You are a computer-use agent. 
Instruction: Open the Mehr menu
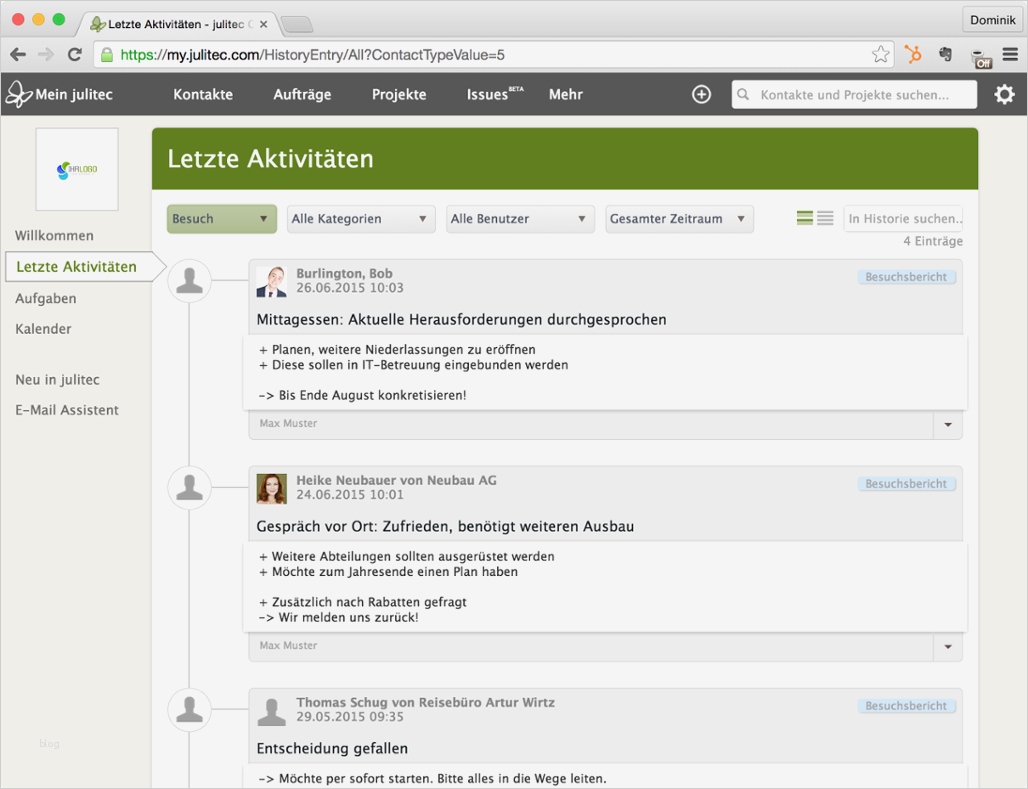pyautogui.click(x=566, y=94)
